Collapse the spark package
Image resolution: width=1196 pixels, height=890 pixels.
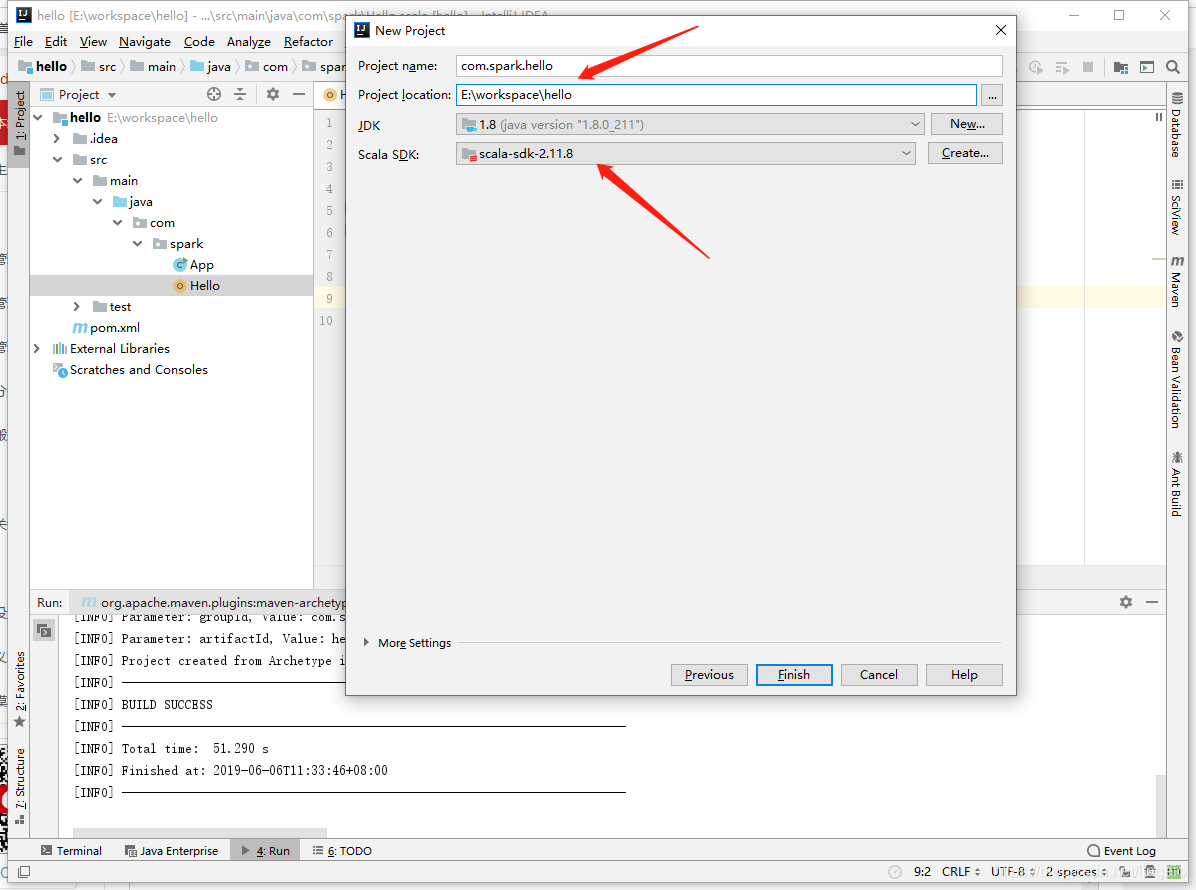tap(138, 243)
